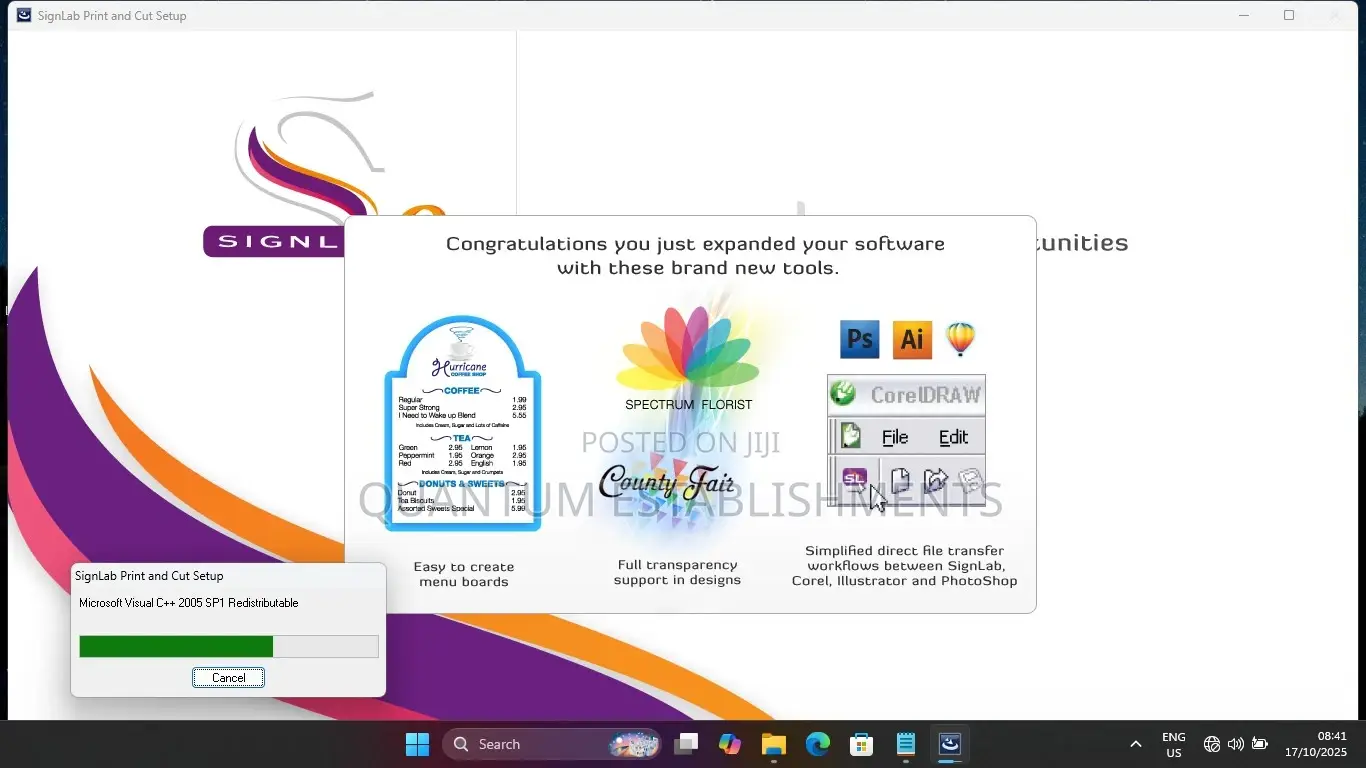Click the County Fair logo

point(667,483)
